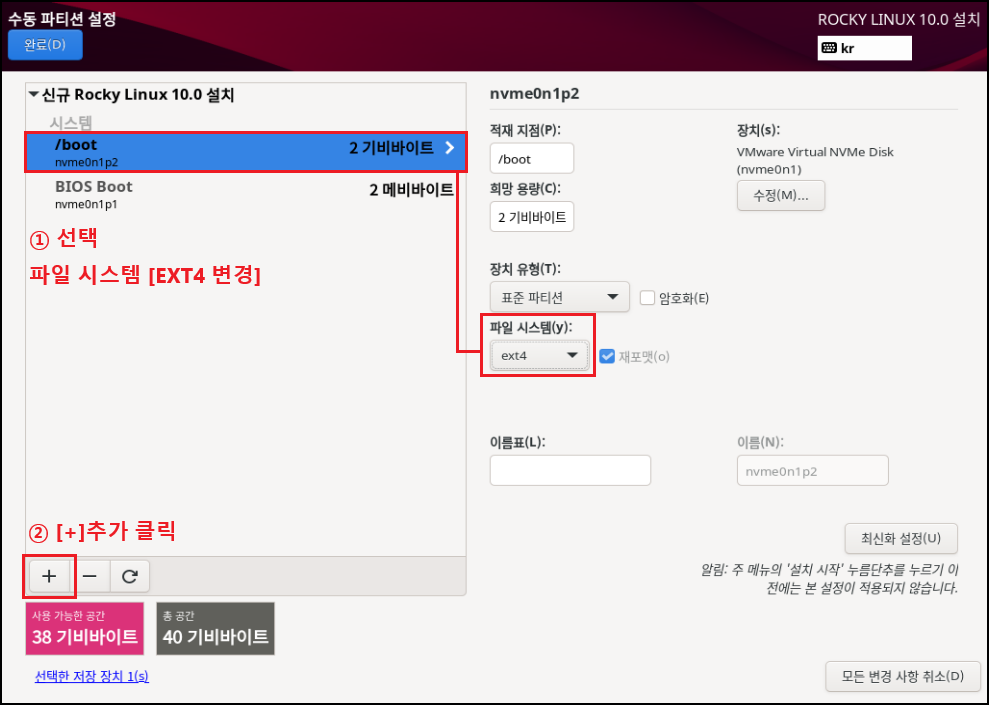Screen dimensions: 989x705
Task: Click the reload storage configuration icon
Action: [x=130, y=576]
